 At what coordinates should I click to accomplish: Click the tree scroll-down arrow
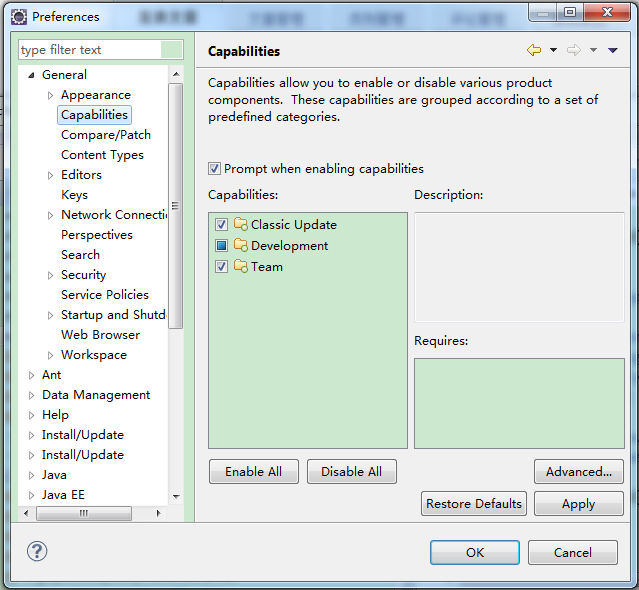176,496
